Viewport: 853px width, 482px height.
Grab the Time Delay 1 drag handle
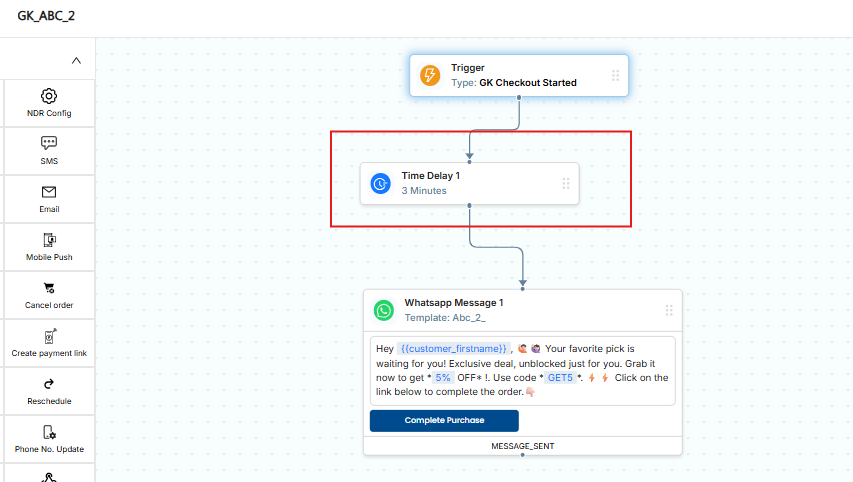click(566, 183)
